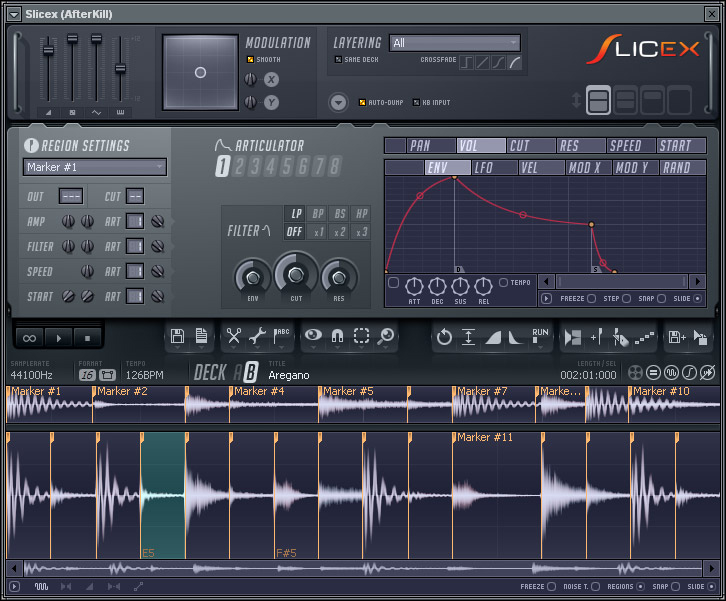Enable envelope editor Step option
Viewport: 726px width, 601px height.
click(x=626, y=299)
